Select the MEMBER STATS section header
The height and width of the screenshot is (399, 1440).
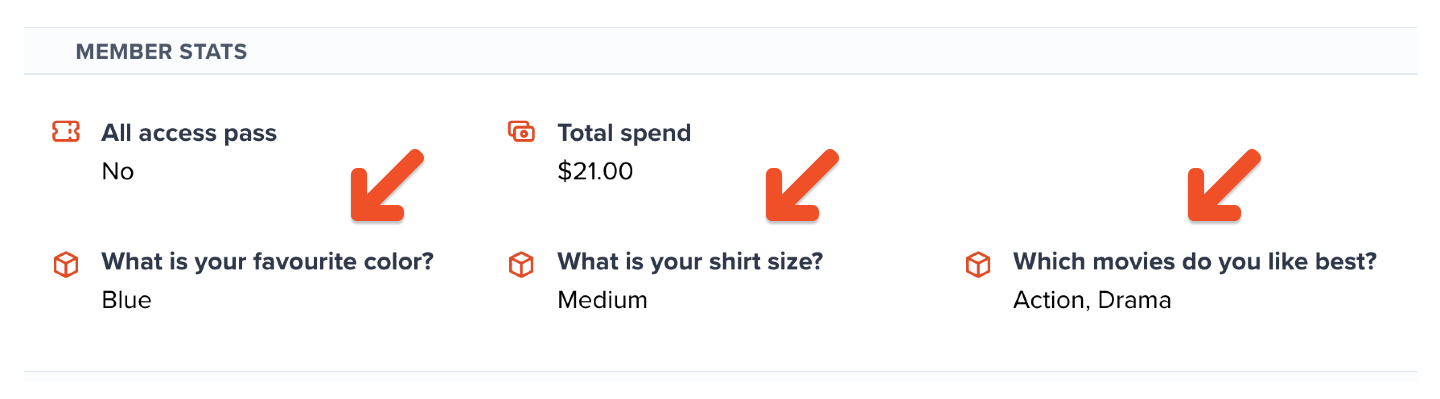(x=161, y=51)
